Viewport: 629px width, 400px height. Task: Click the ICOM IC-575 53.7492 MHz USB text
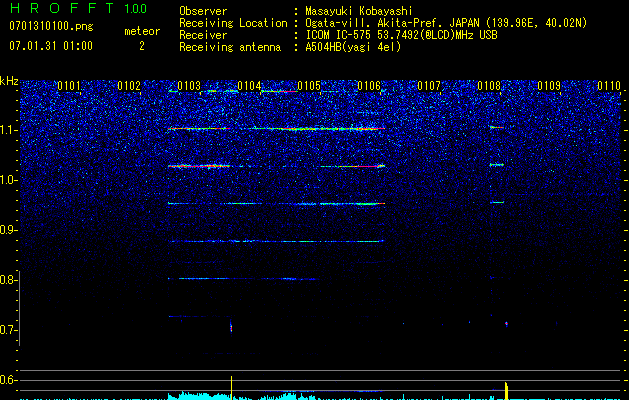click(x=401, y=35)
